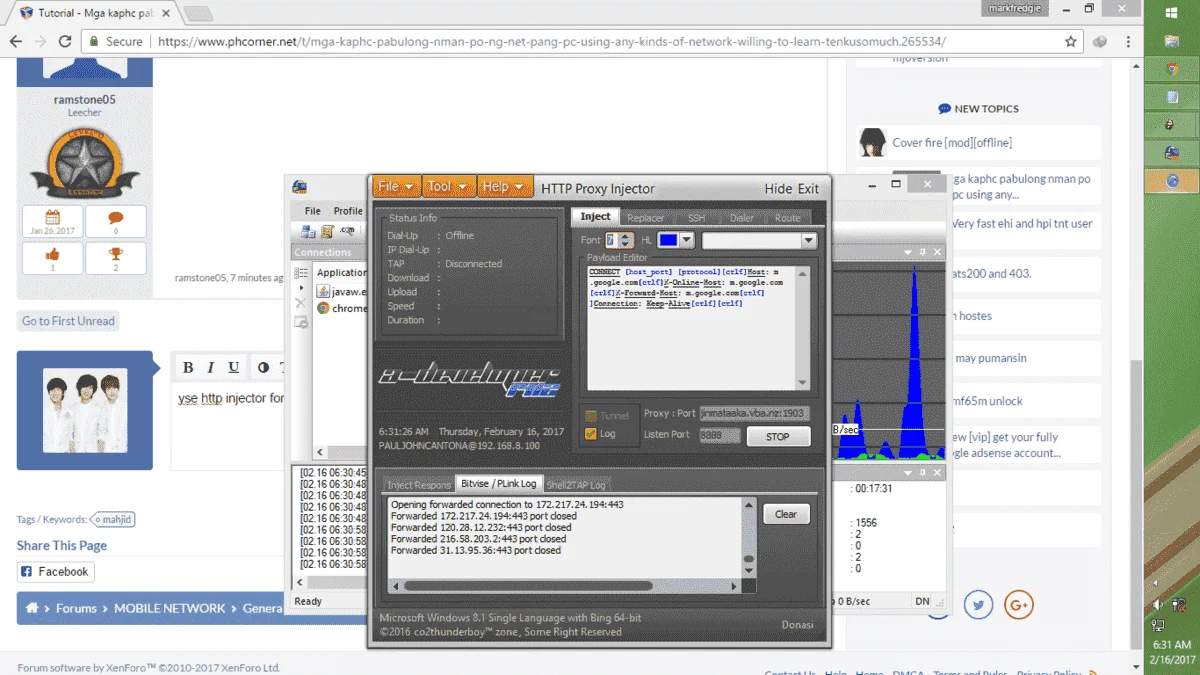Switch to the Replacer tab
The width and height of the screenshot is (1200, 675).
point(645,218)
